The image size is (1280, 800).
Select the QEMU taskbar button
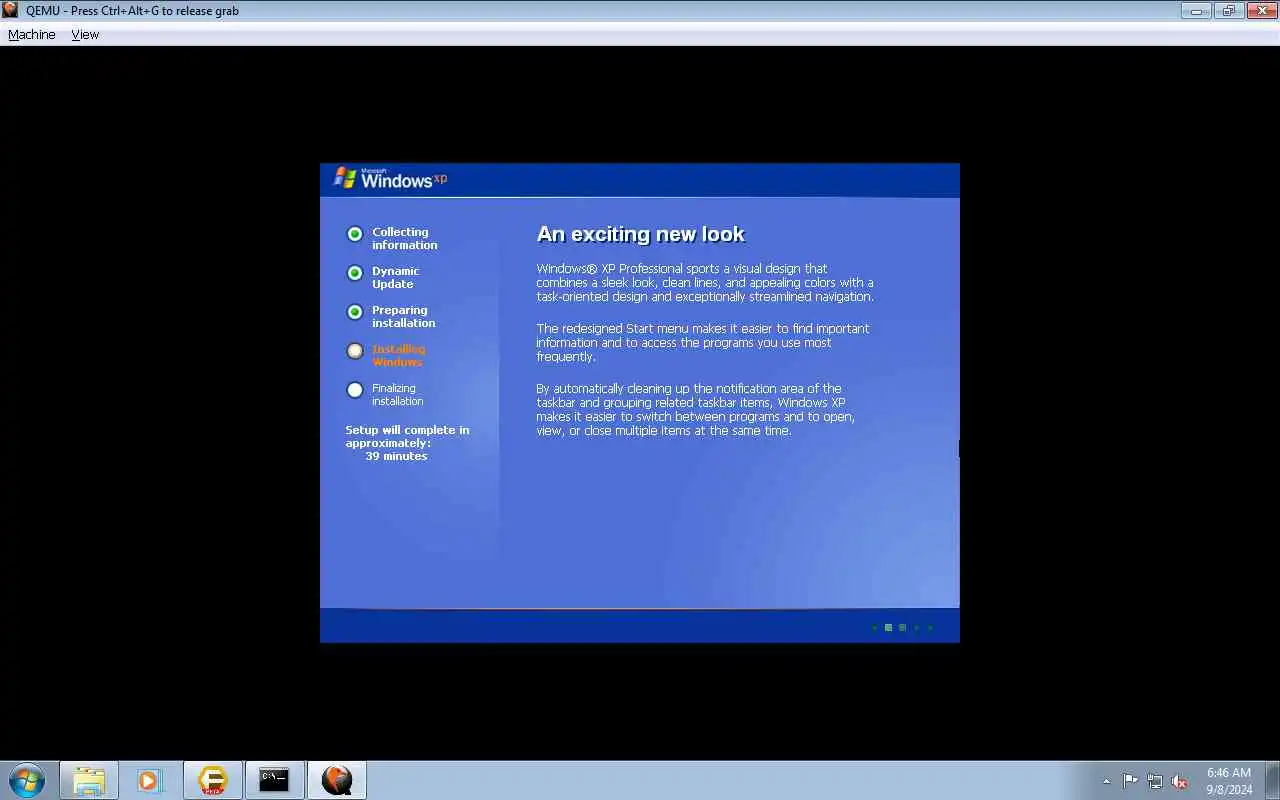click(337, 780)
